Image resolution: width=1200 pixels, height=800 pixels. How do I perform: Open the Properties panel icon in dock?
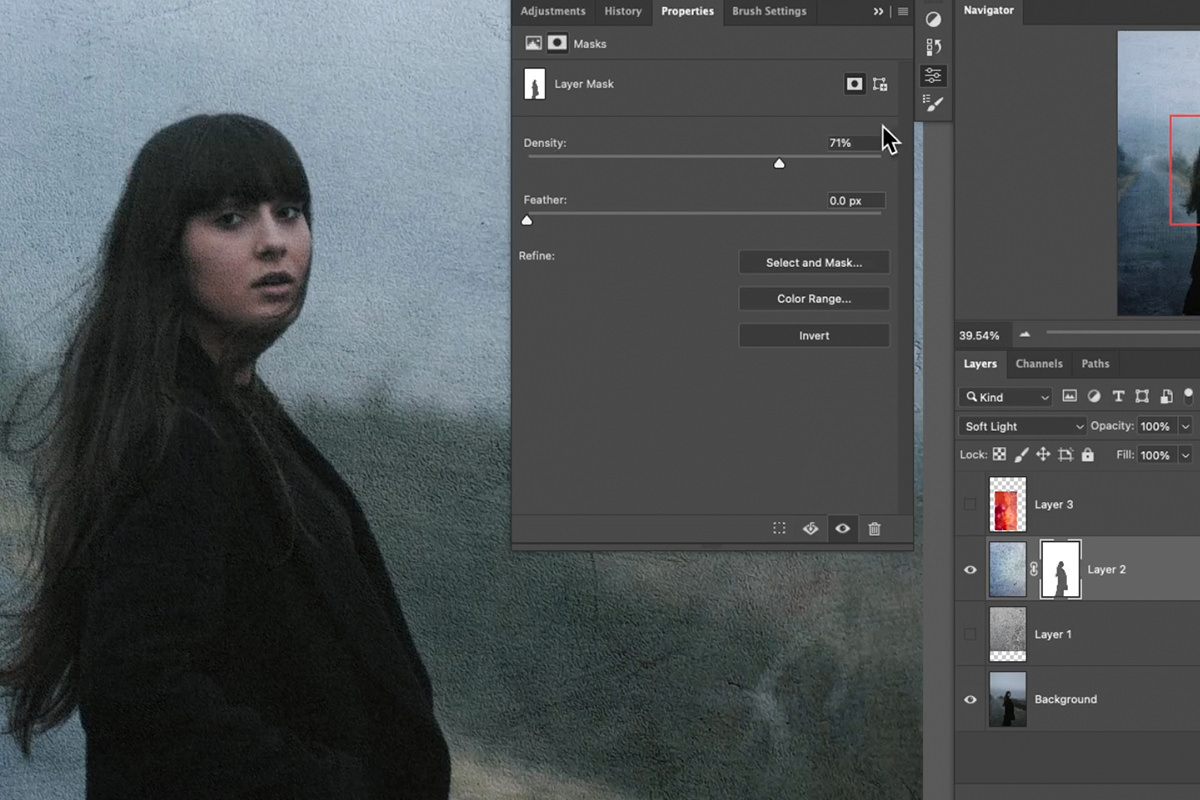933,75
